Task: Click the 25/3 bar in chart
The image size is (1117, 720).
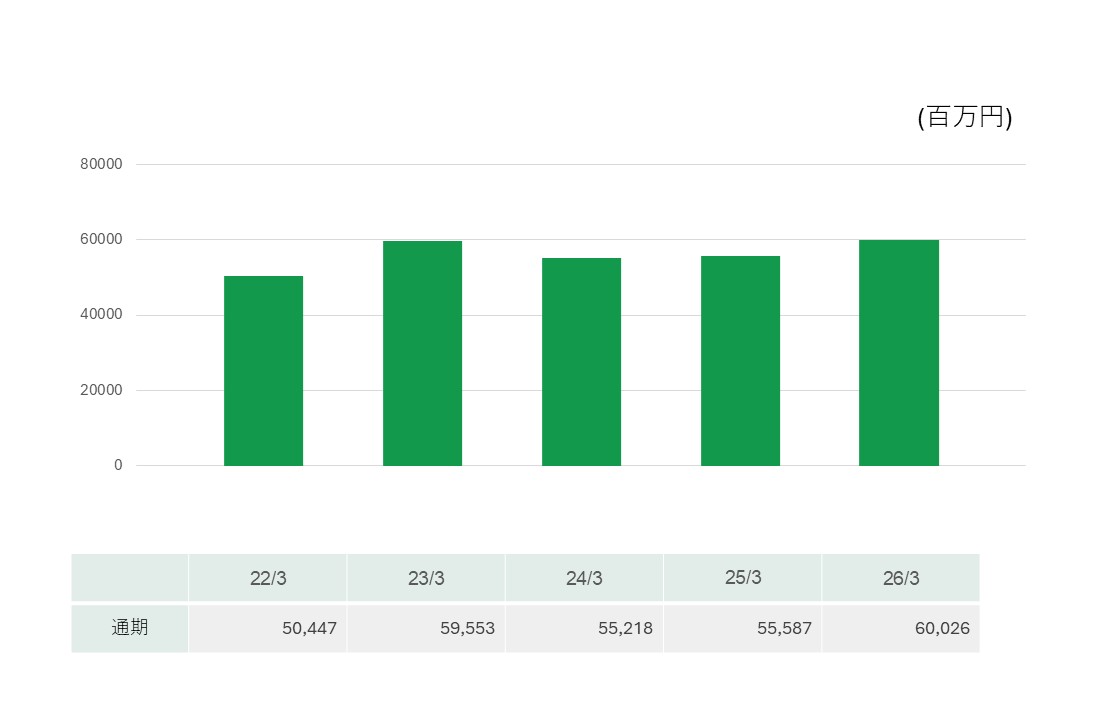Action: pos(740,361)
